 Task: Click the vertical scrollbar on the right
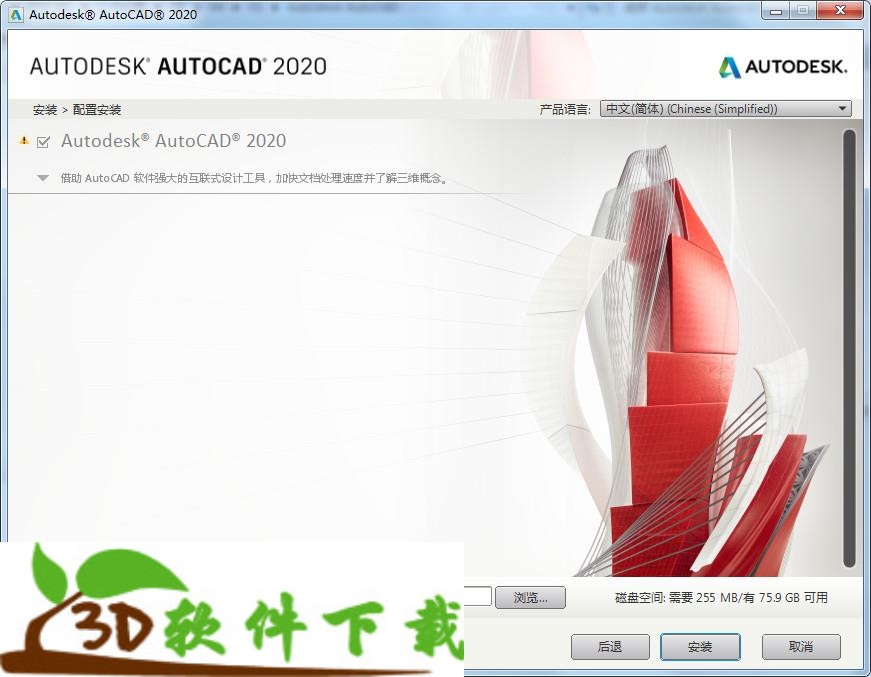point(849,348)
